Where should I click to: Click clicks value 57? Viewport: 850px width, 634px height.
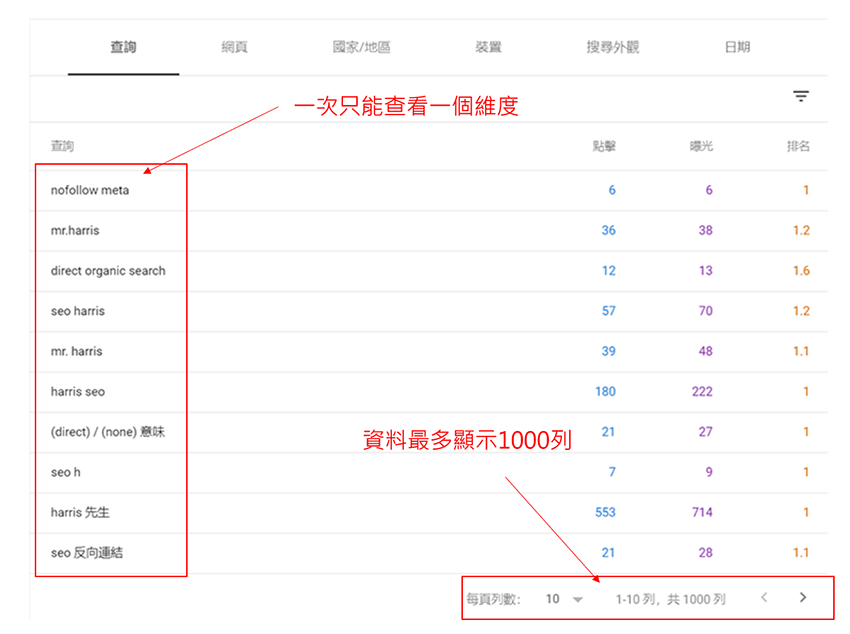[x=609, y=311]
